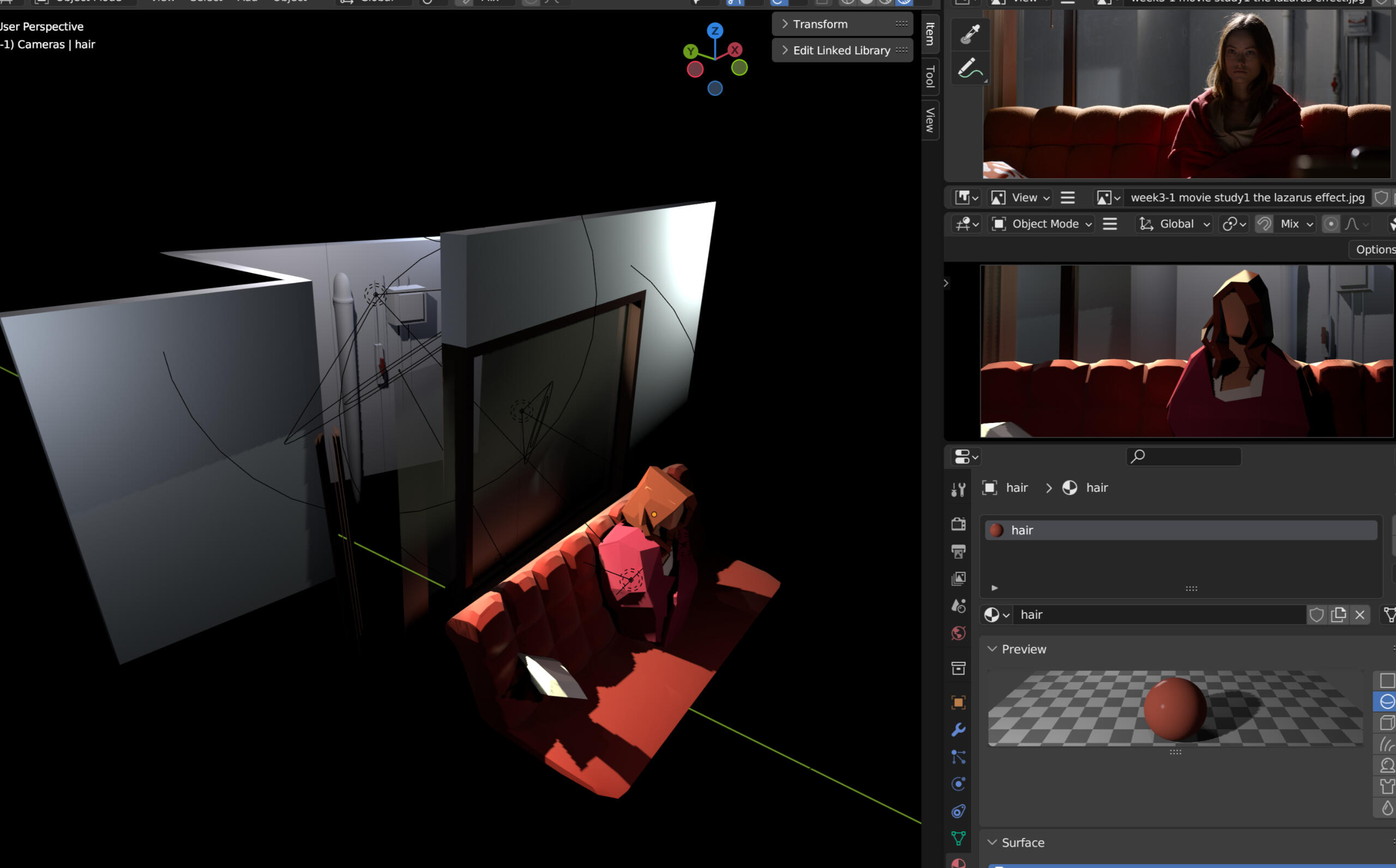Select the Annotate pencil tool

coord(970,68)
